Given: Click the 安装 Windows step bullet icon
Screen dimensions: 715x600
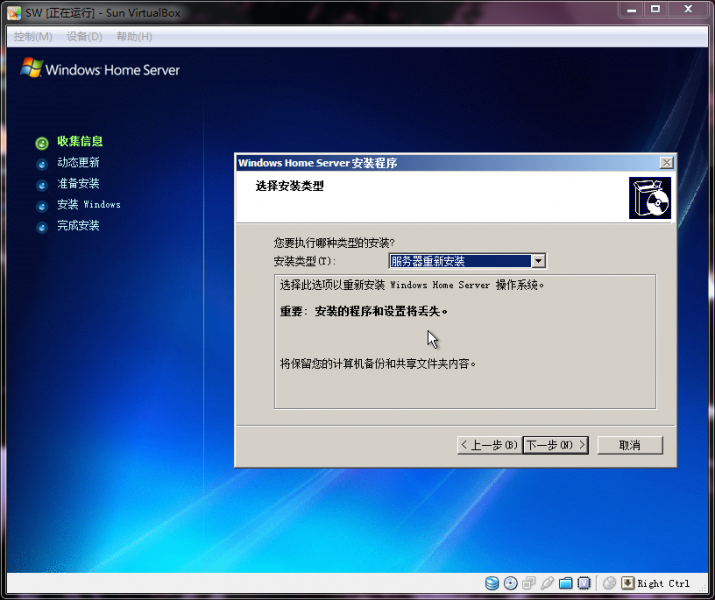Looking at the screenshot, I should pos(41,206).
